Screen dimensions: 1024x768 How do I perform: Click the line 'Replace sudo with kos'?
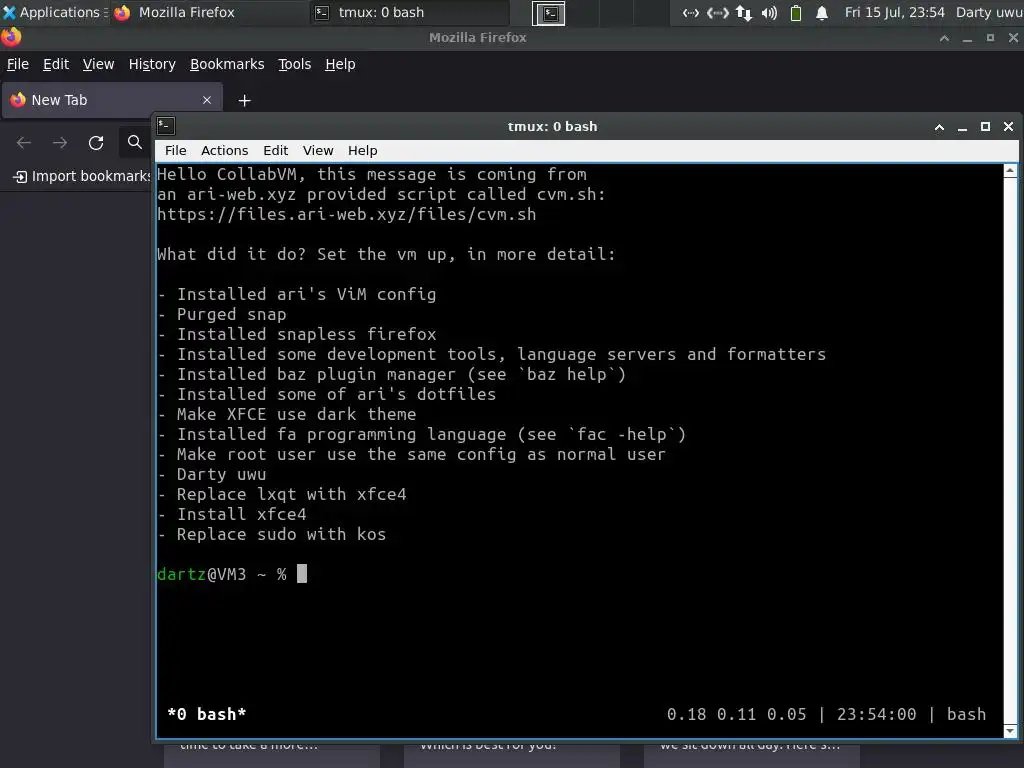coord(272,534)
